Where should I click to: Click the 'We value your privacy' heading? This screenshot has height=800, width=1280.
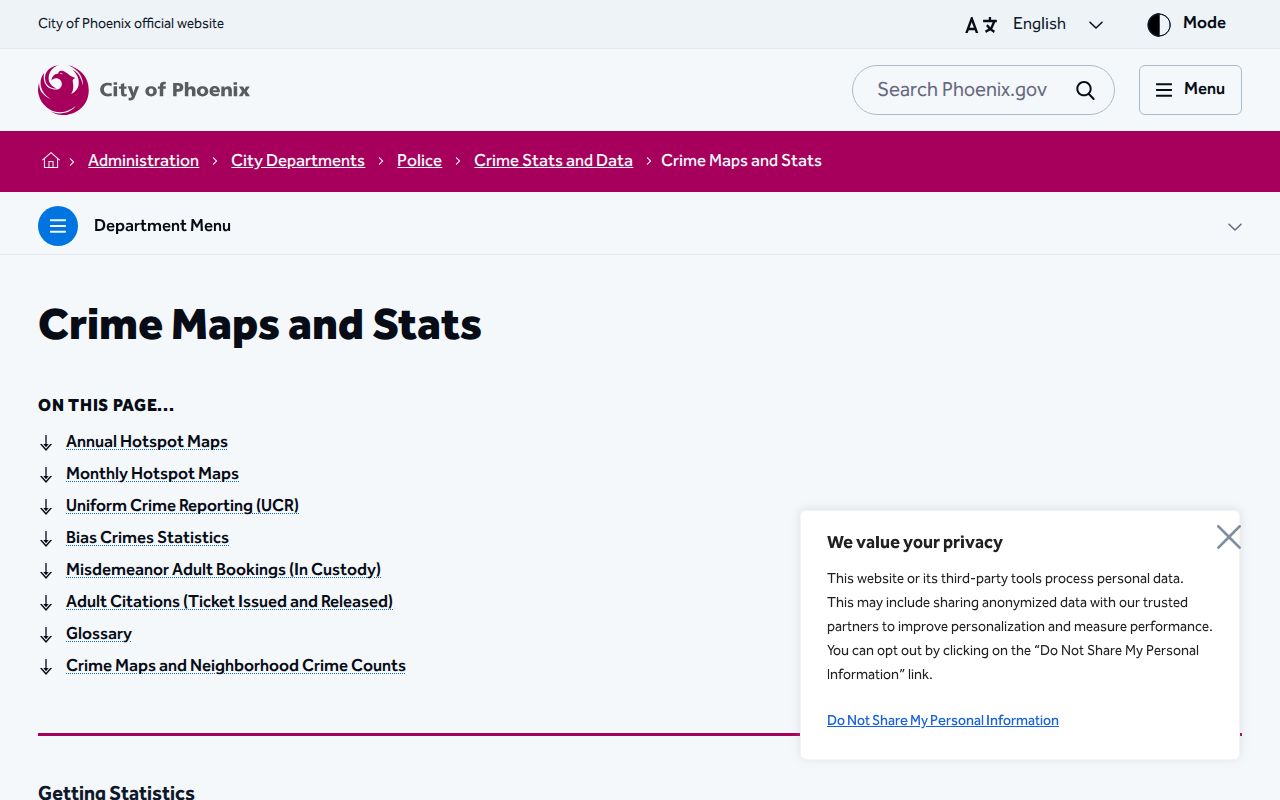click(x=915, y=542)
